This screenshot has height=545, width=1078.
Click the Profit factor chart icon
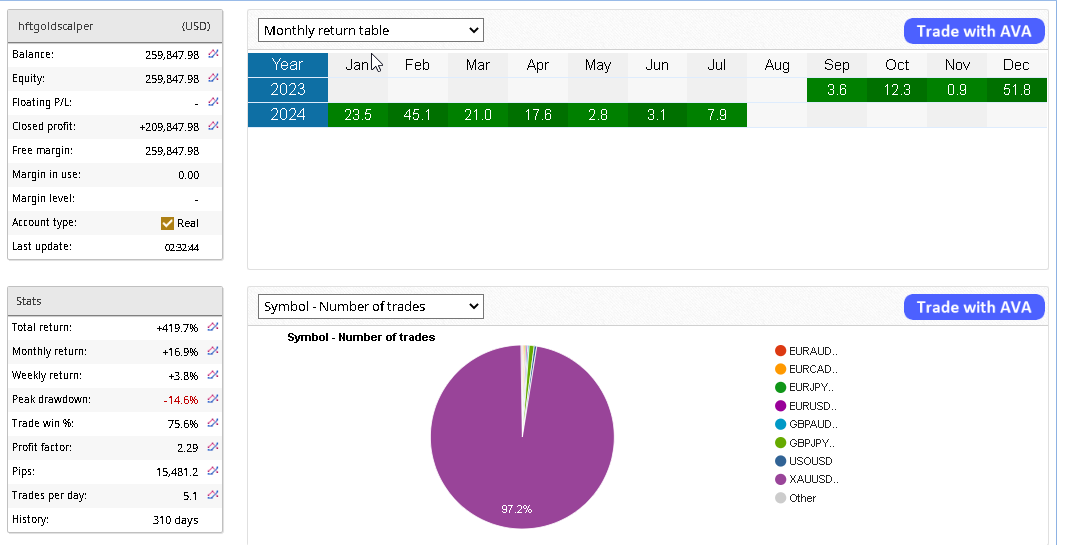point(213,447)
